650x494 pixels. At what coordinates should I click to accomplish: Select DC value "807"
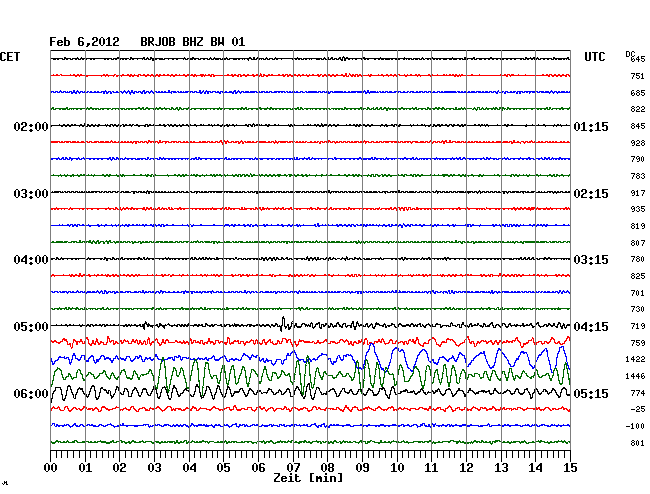[x=638, y=243]
